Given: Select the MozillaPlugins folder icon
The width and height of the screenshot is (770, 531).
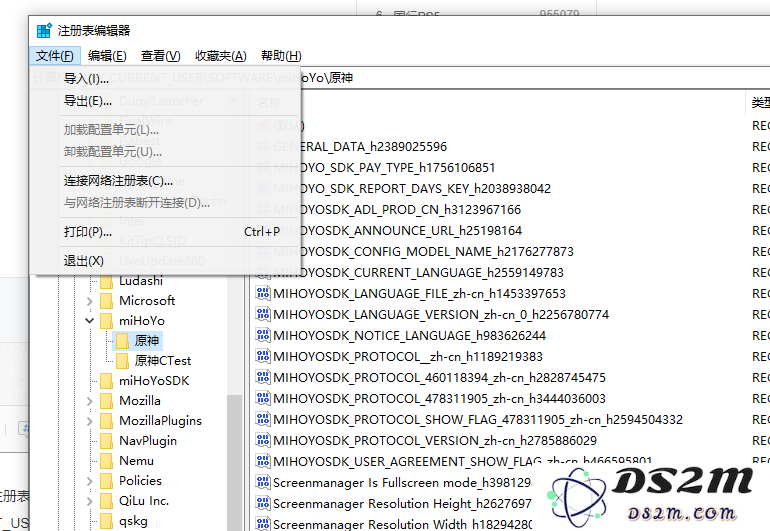Looking at the screenshot, I should 106,421.
